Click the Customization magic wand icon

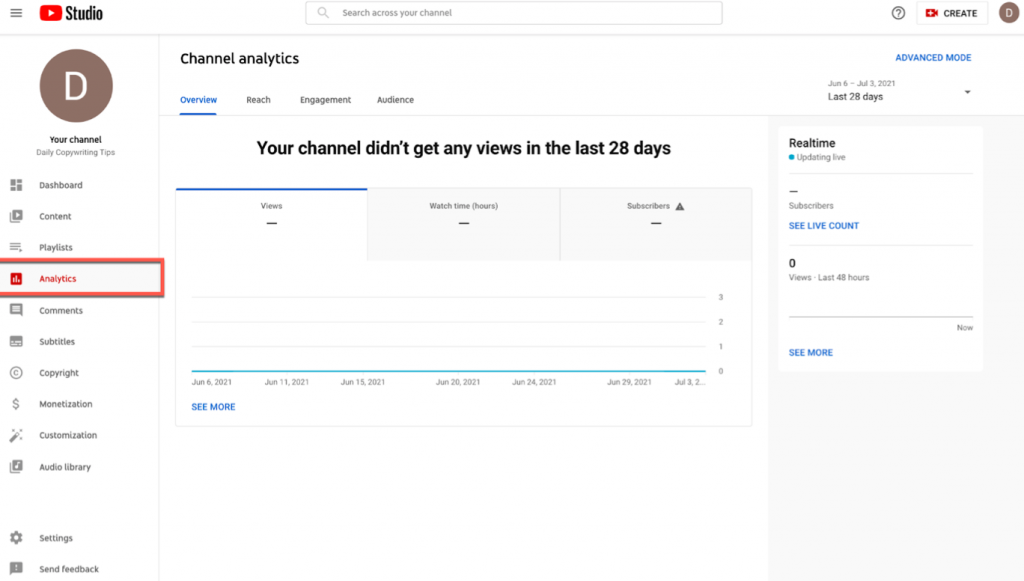[x=16, y=435]
